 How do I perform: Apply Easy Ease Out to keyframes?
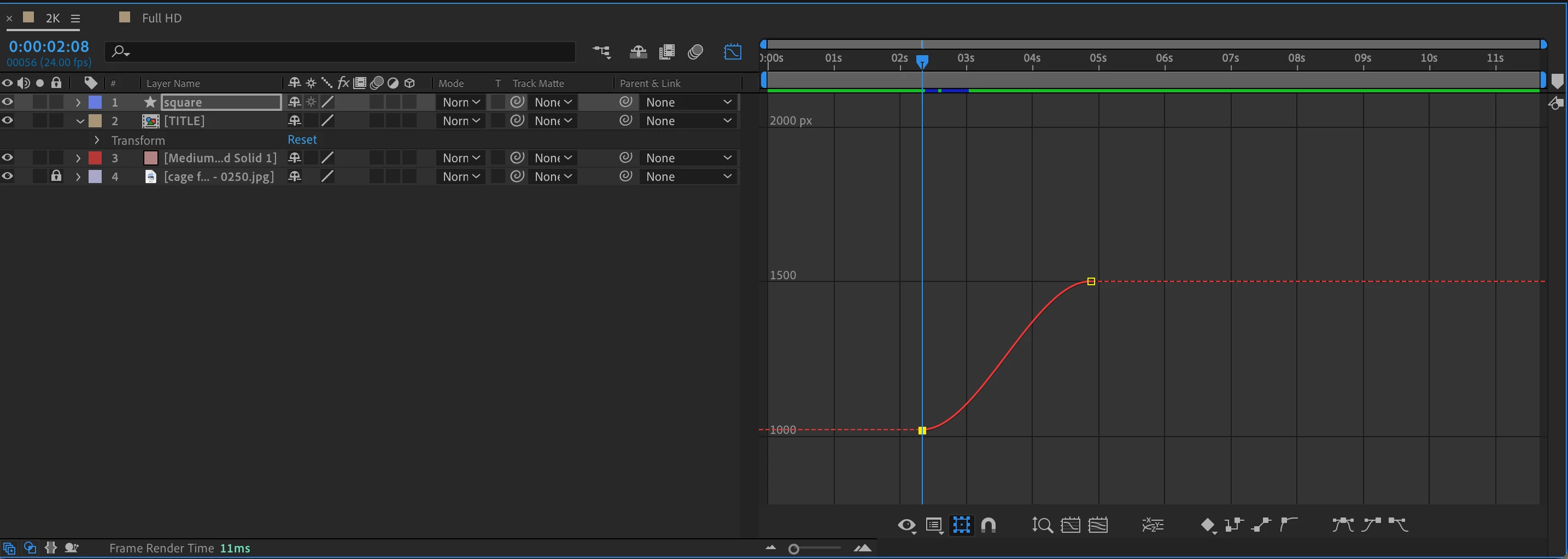pyautogui.click(x=1398, y=525)
